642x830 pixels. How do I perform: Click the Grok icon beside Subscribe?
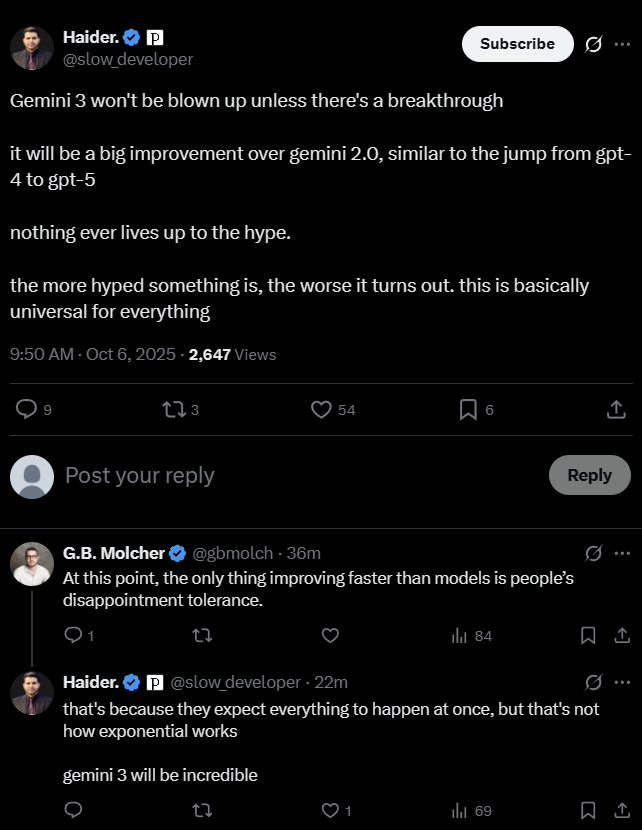point(593,44)
